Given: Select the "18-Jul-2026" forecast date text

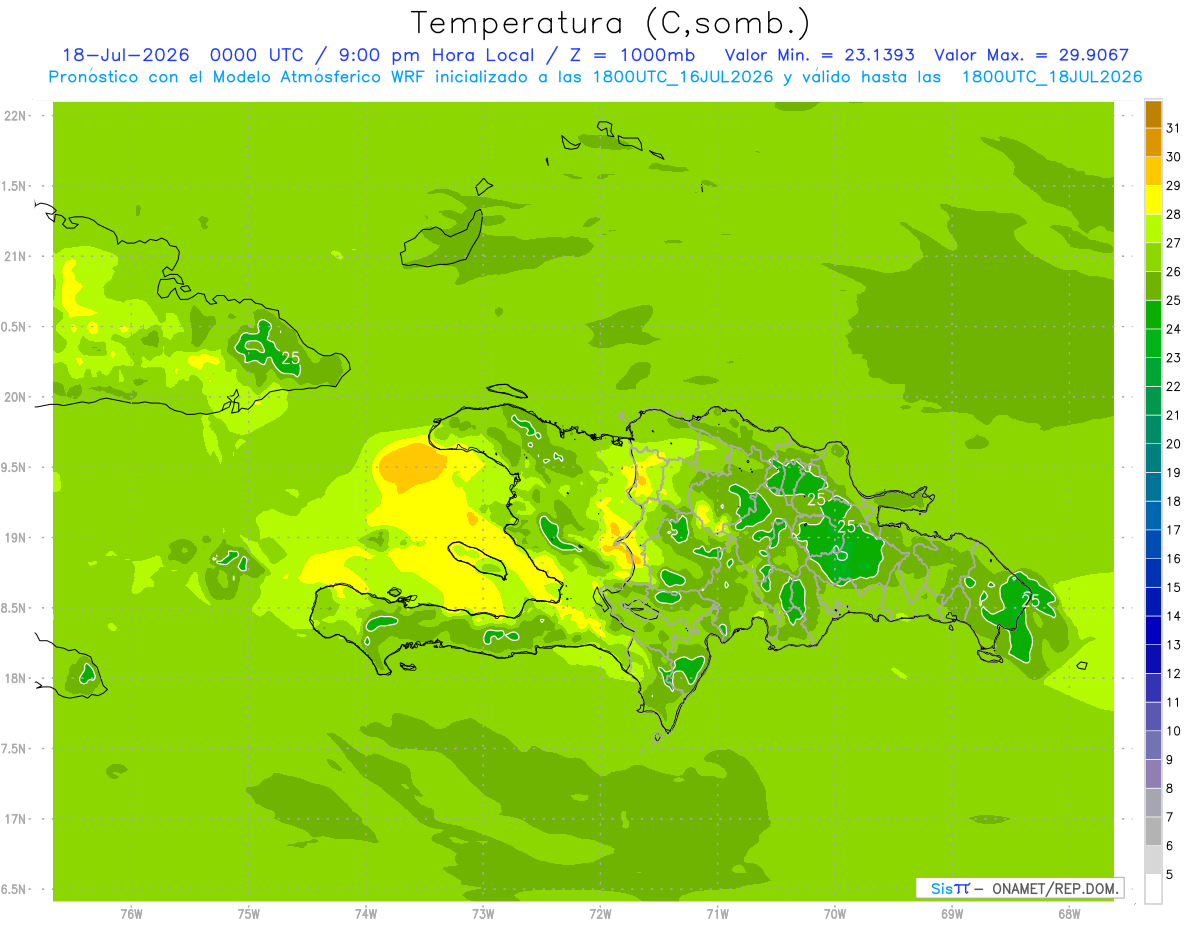Looking at the screenshot, I should (126, 55).
